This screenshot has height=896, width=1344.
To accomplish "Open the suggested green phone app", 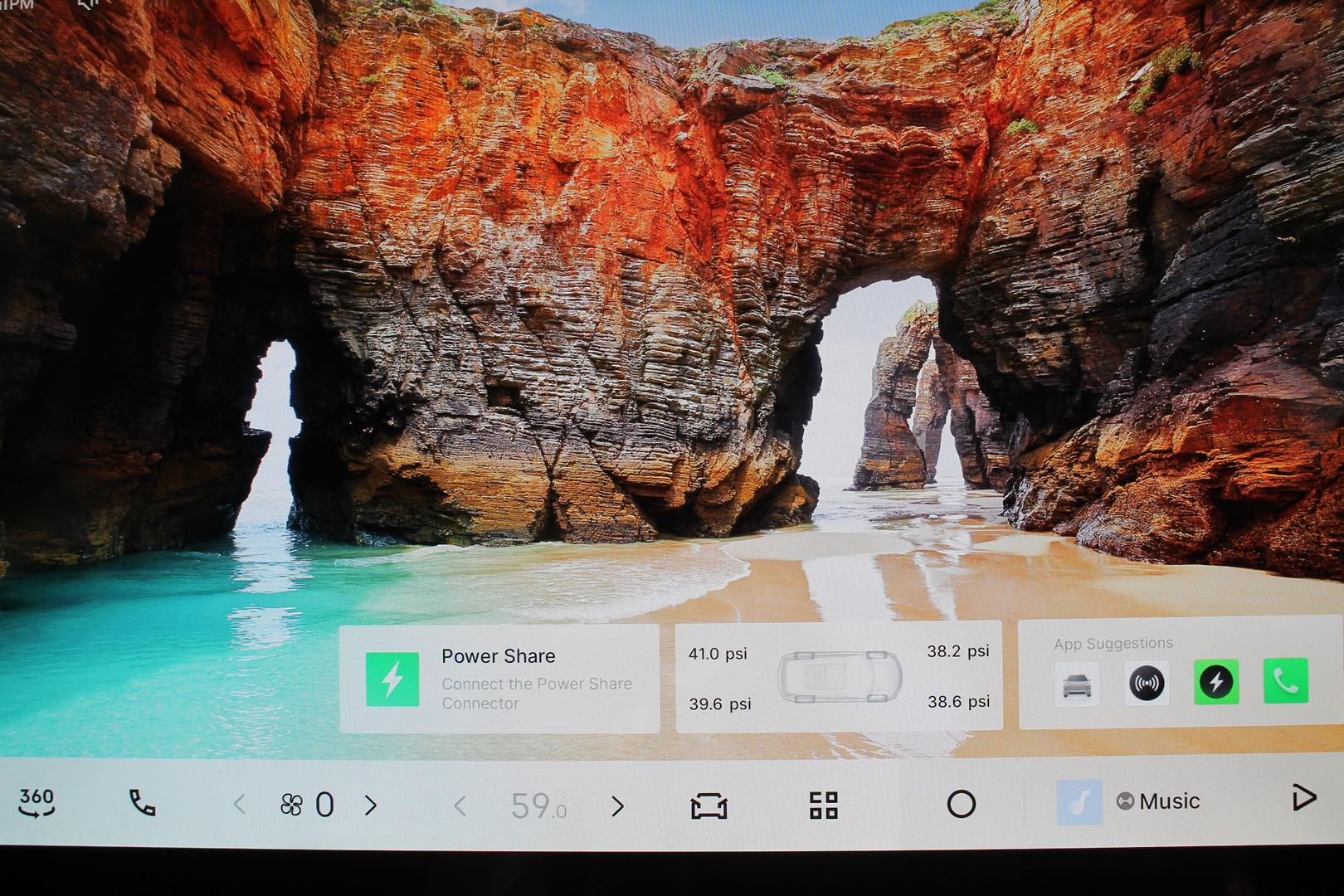I will 1286,681.
